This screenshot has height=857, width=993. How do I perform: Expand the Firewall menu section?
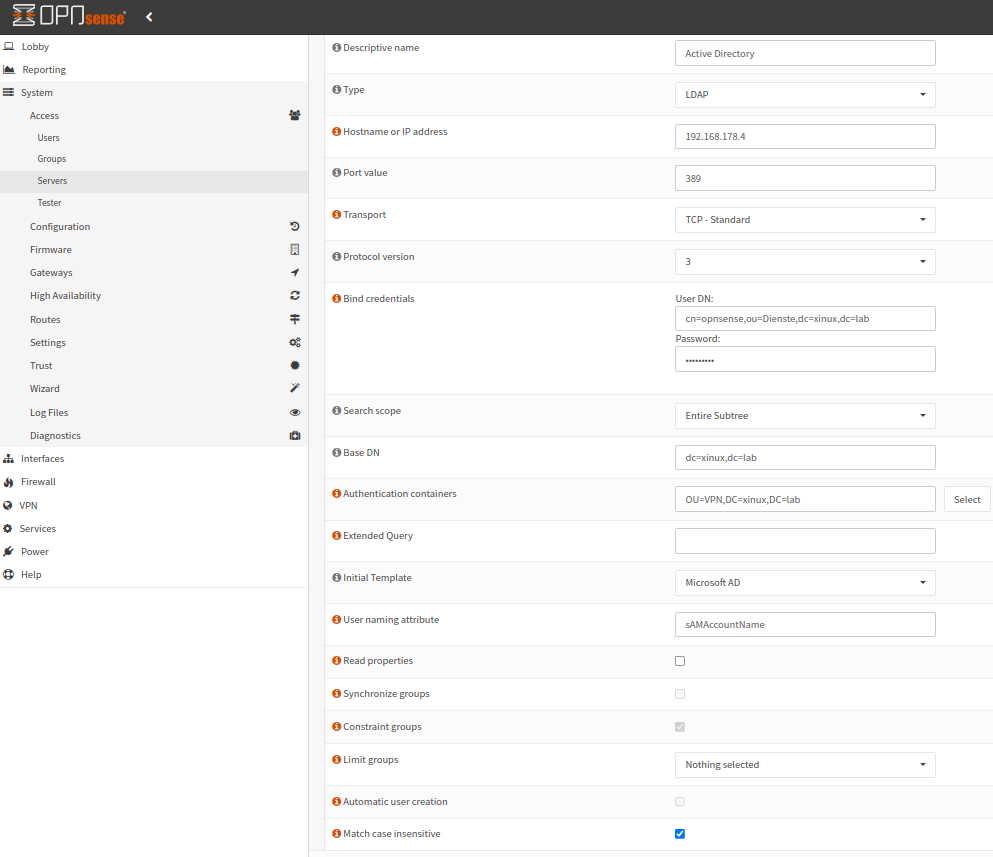point(38,482)
